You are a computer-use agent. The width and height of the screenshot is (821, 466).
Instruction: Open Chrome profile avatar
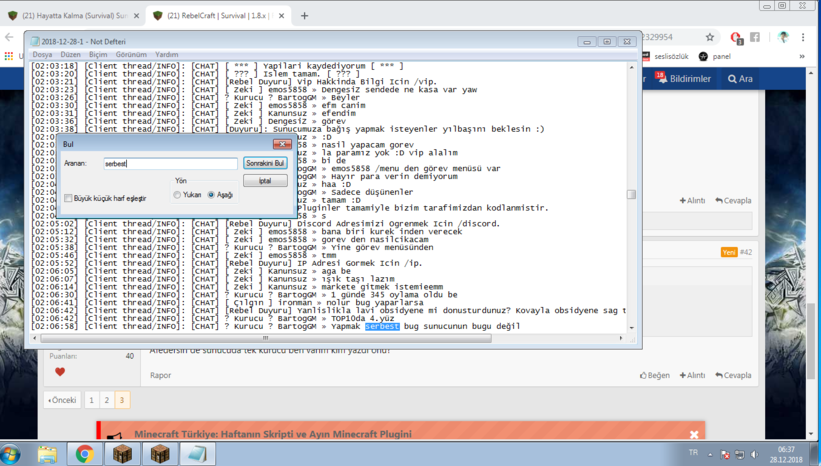pos(783,37)
